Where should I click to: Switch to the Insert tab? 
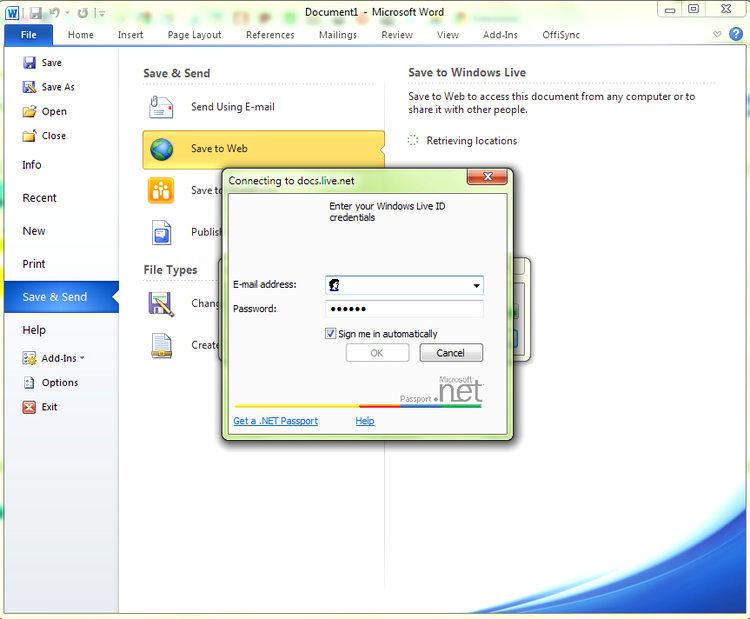click(130, 35)
